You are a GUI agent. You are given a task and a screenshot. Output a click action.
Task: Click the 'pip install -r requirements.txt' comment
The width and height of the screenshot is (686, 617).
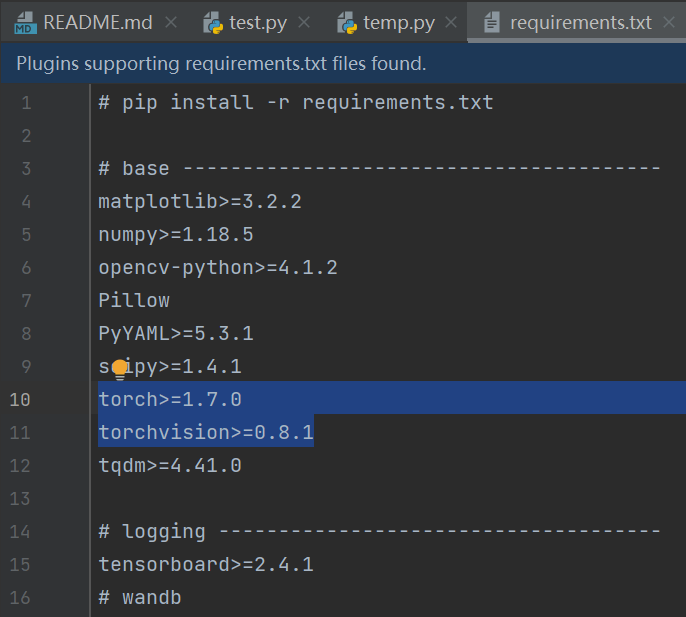tap(296, 103)
